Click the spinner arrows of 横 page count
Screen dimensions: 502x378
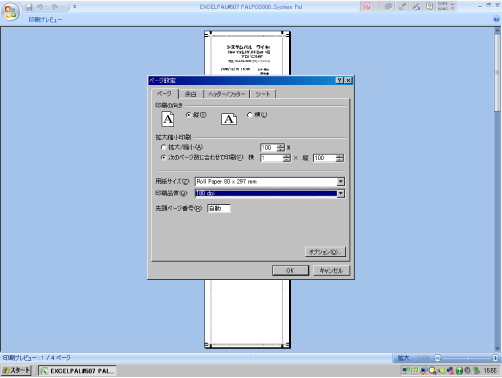[287, 158]
